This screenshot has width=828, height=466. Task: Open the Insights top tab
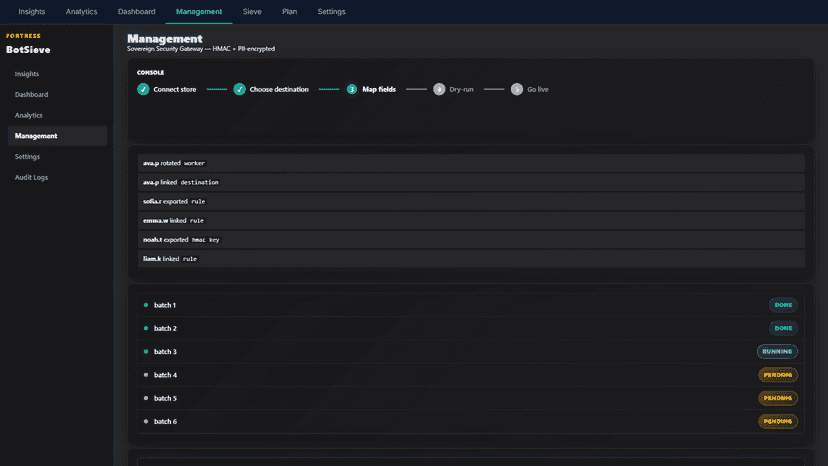tap(32, 12)
